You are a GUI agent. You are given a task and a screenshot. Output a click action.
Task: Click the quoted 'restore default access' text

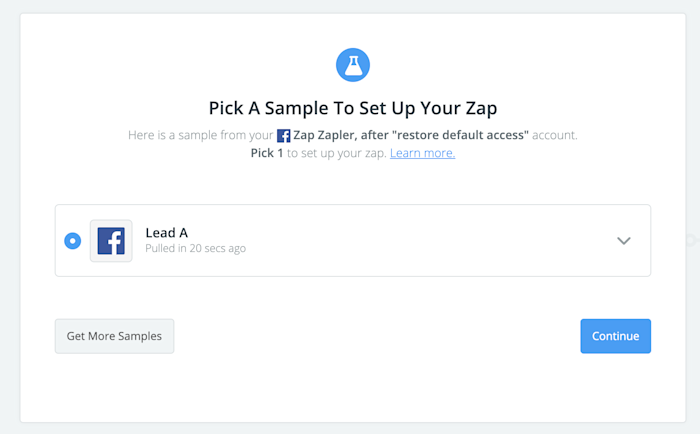pyautogui.click(x=461, y=135)
